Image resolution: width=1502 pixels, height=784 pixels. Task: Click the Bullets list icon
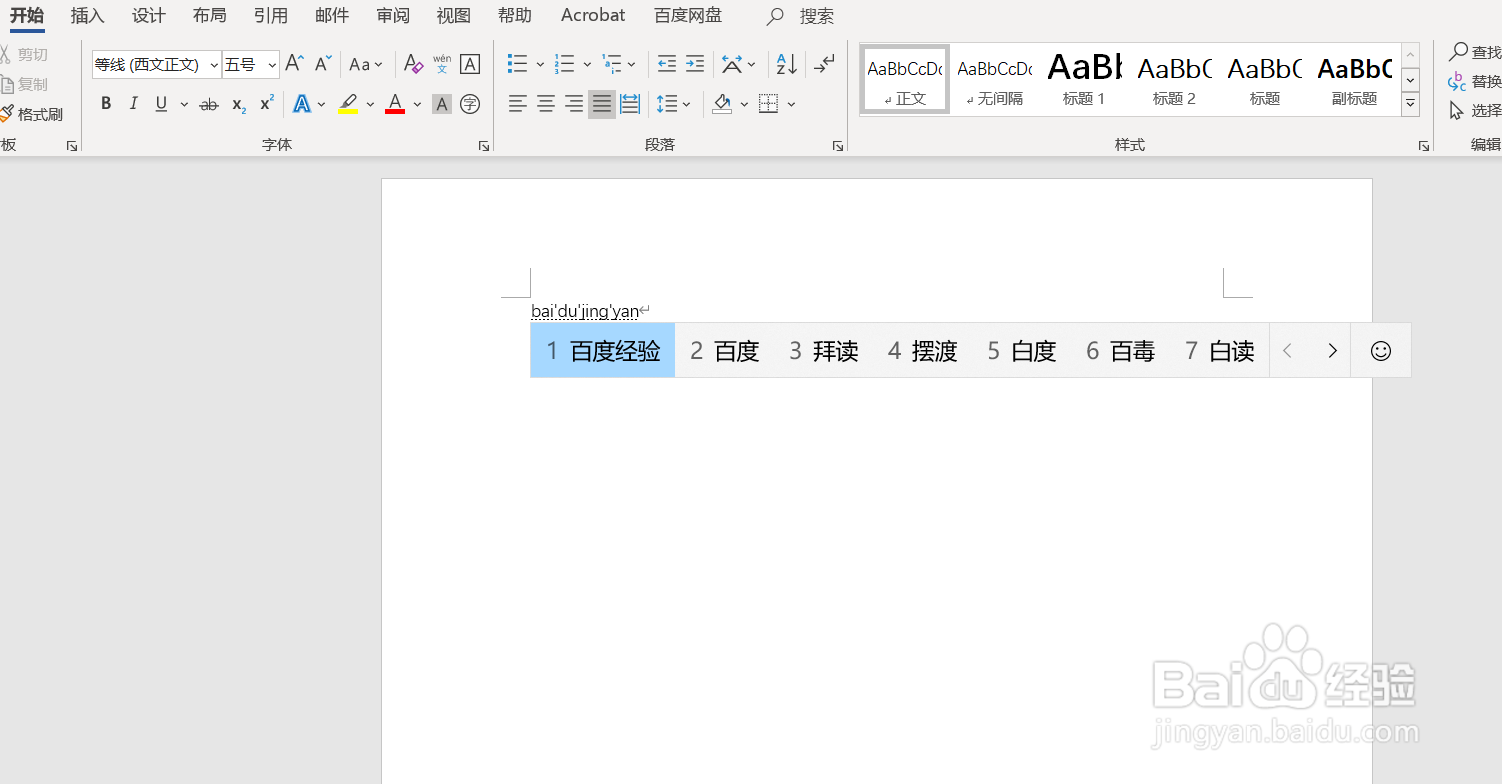point(517,64)
